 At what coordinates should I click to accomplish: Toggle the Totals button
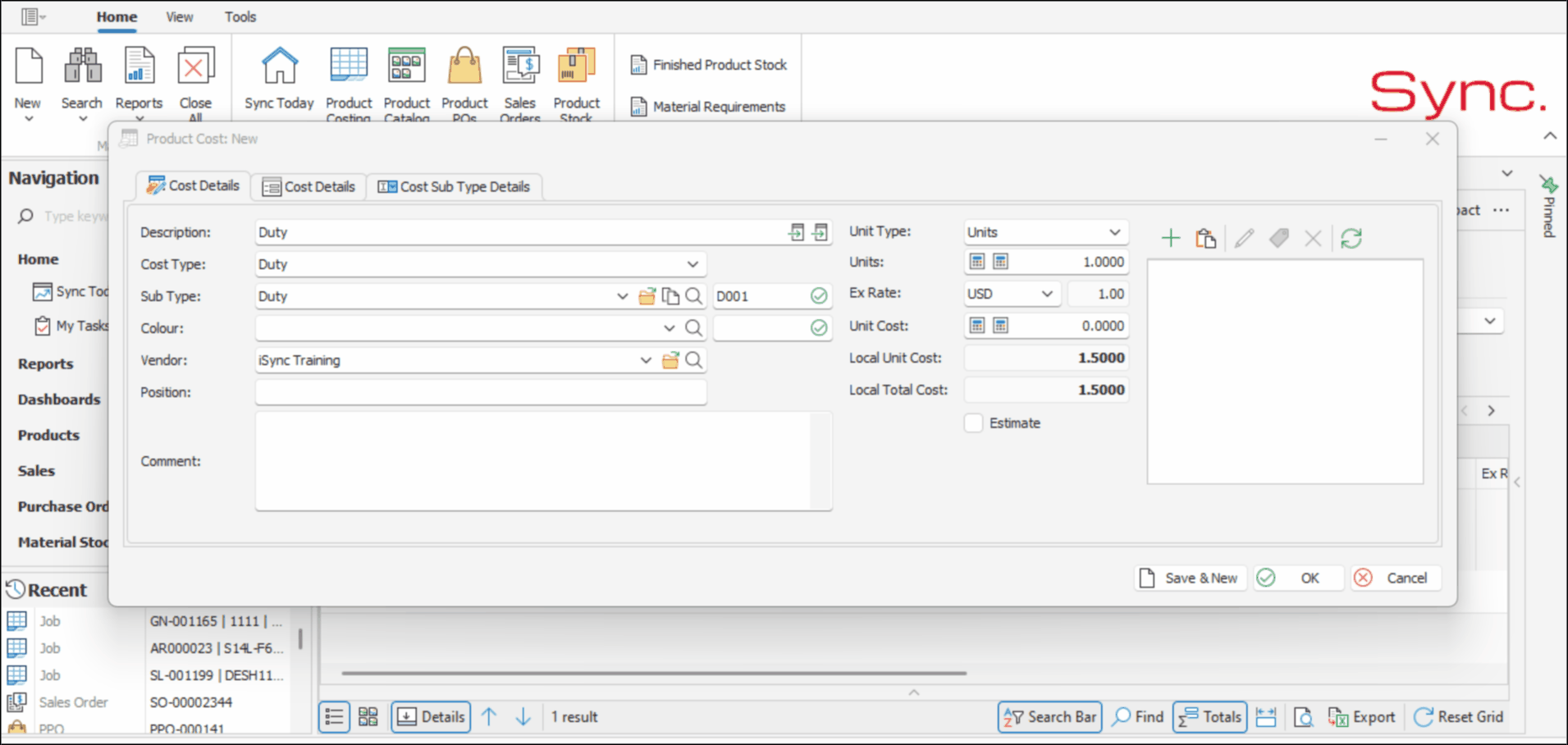click(1210, 717)
